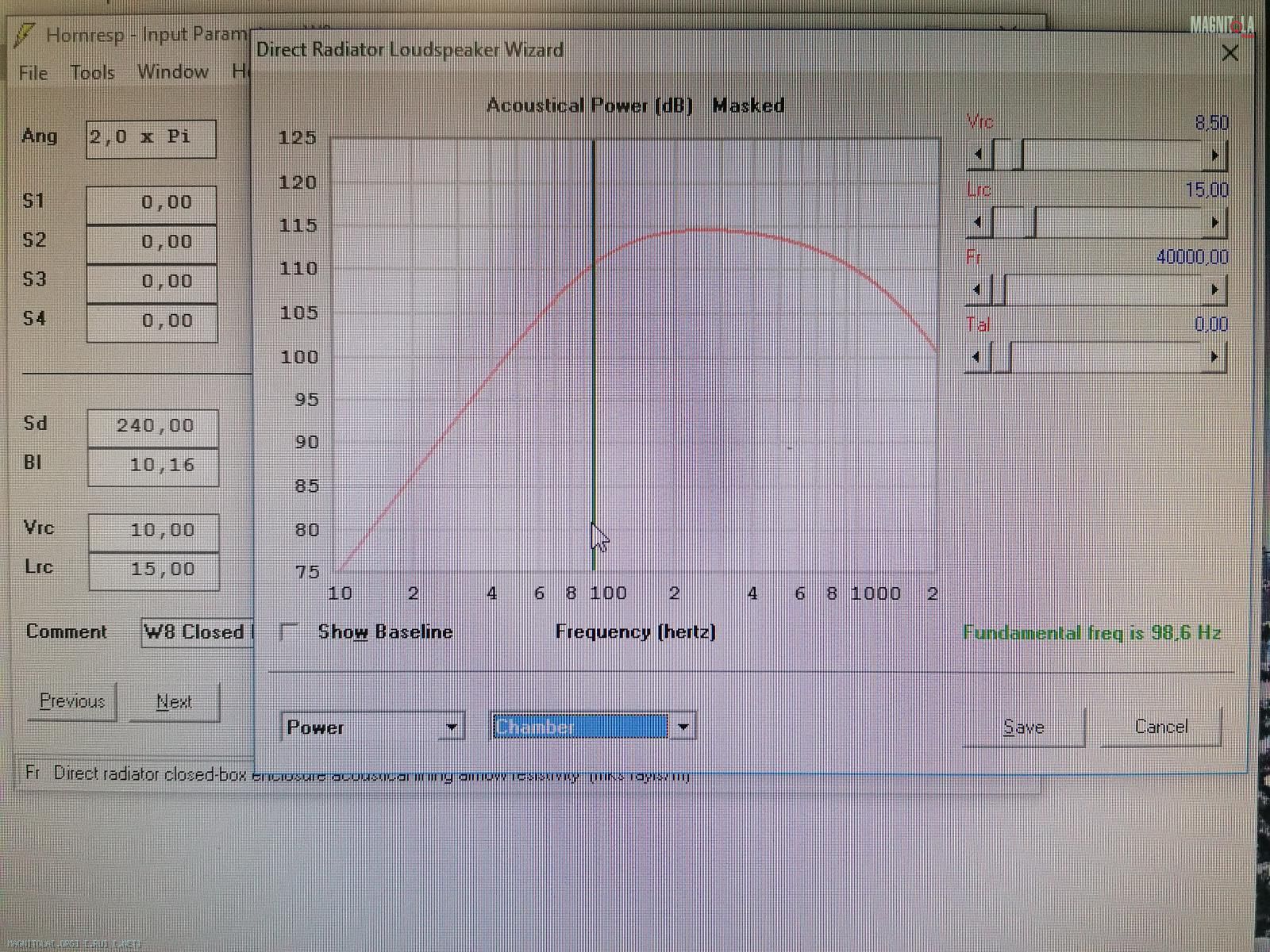Click the Lrc slider left arrow
1270x952 pixels.
click(x=979, y=223)
